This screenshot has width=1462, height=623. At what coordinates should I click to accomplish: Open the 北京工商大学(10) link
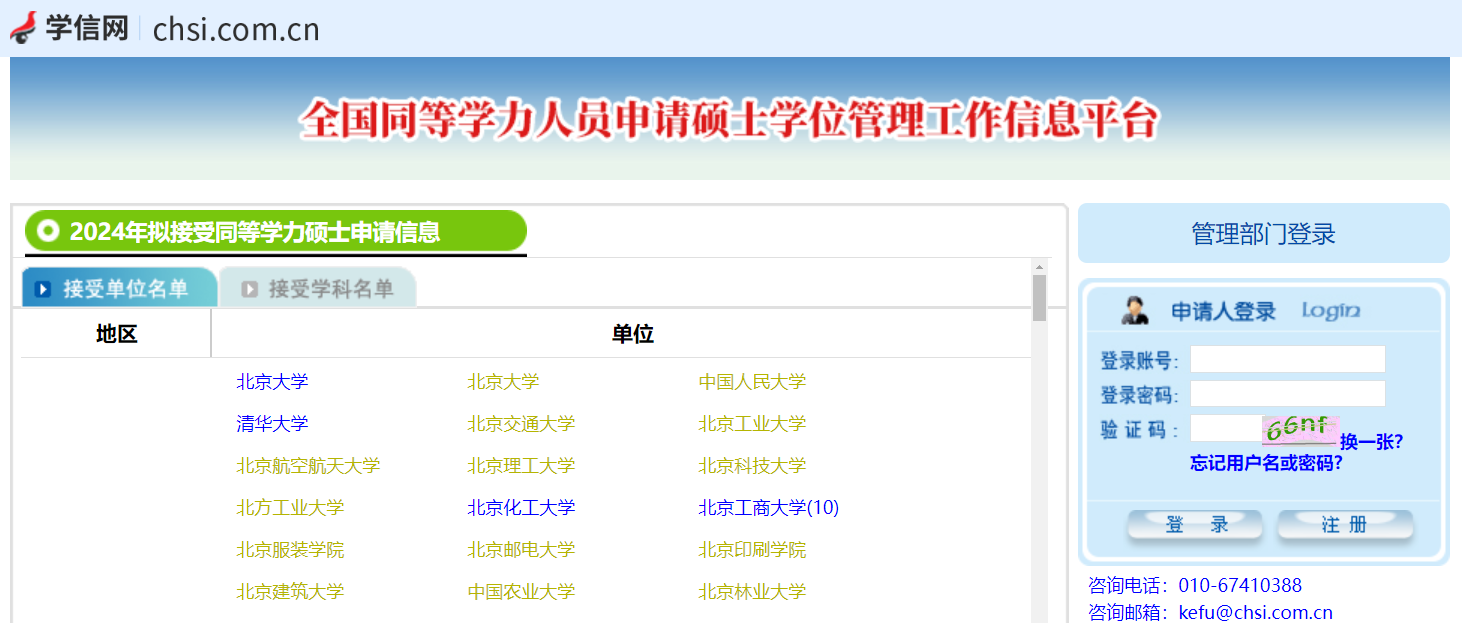(x=768, y=508)
